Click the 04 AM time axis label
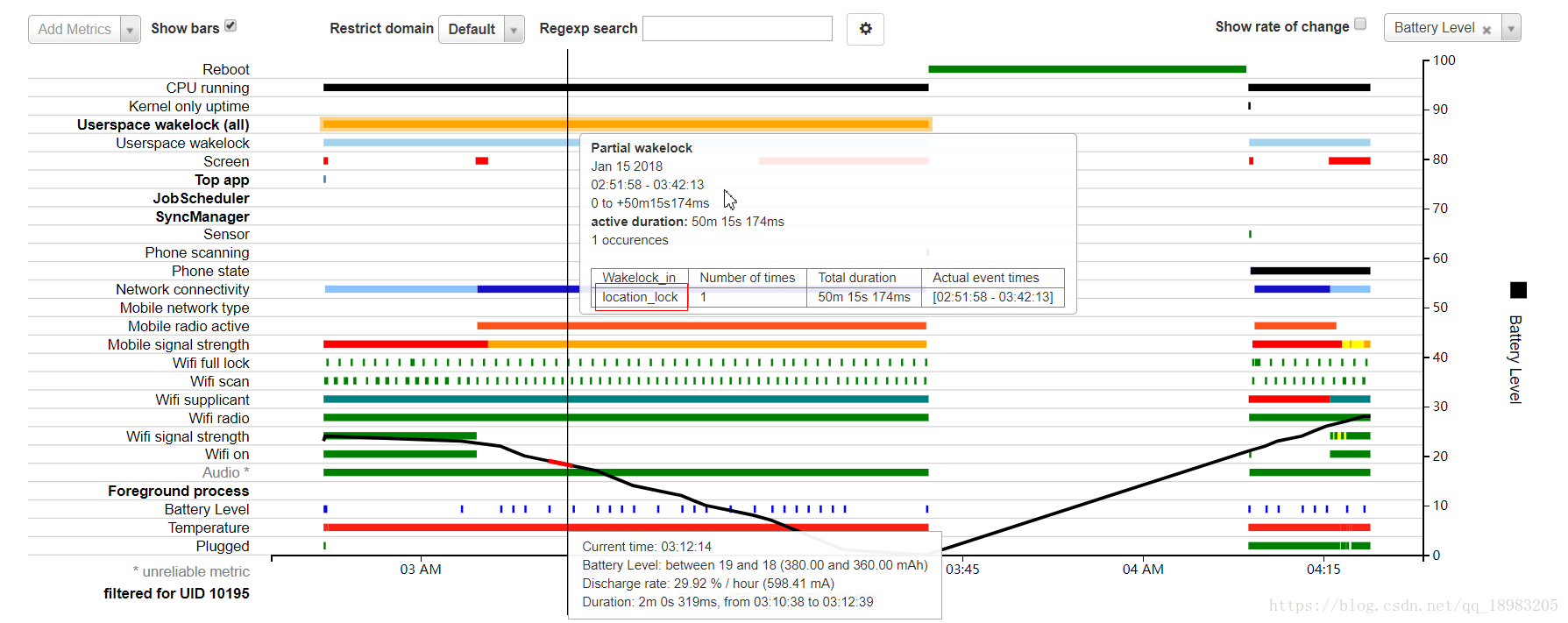 pyautogui.click(x=1143, y=570)
